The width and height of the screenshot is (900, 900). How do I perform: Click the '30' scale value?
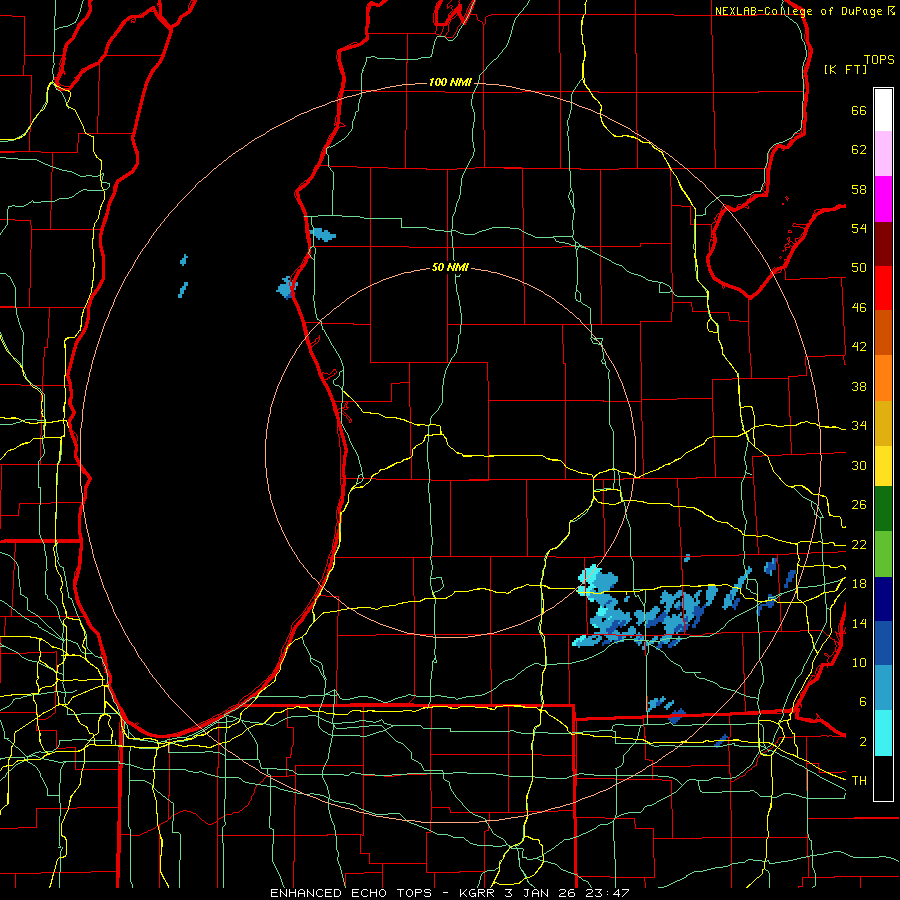tap(859, 465)
